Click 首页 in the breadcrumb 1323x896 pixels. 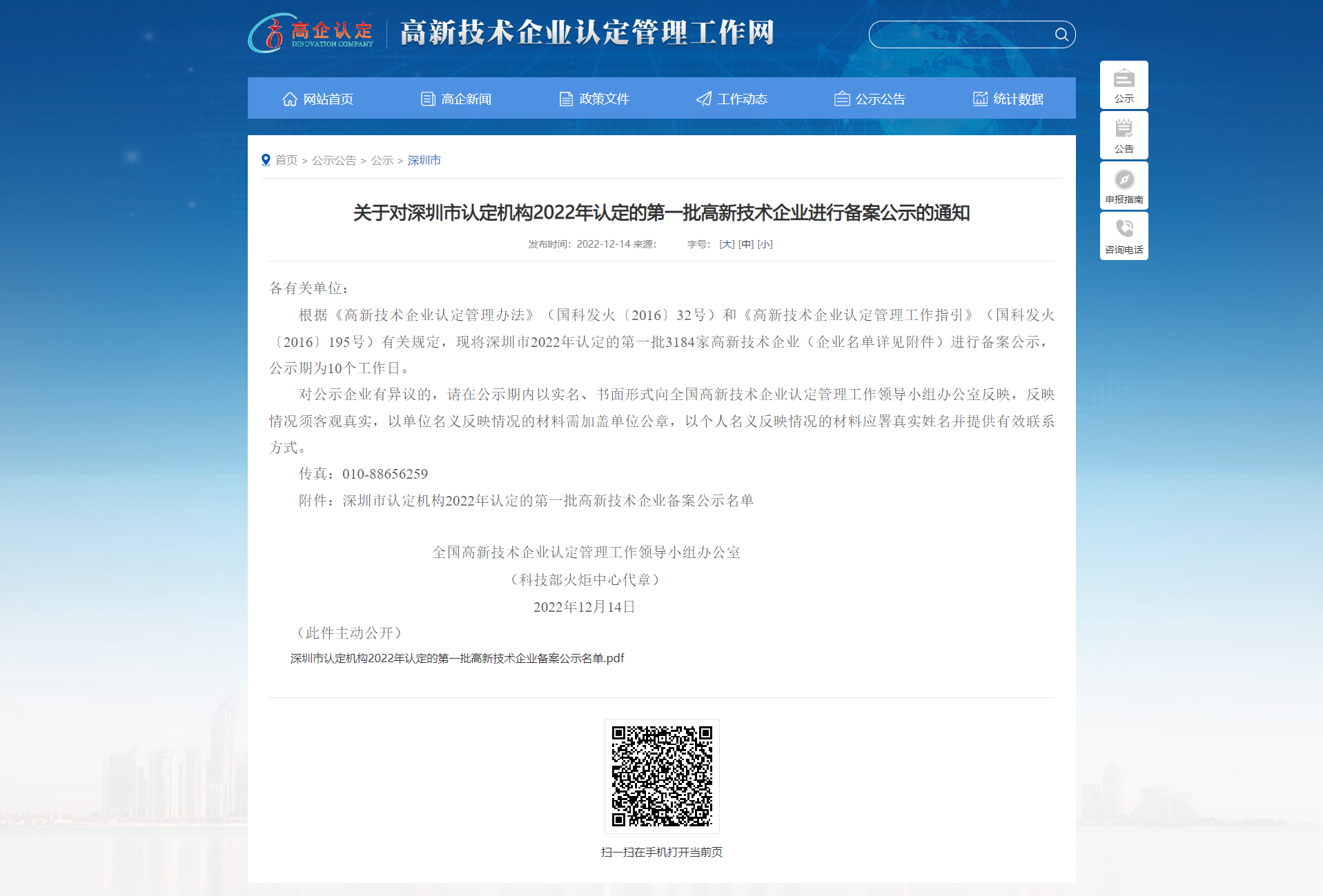[286, 160]
